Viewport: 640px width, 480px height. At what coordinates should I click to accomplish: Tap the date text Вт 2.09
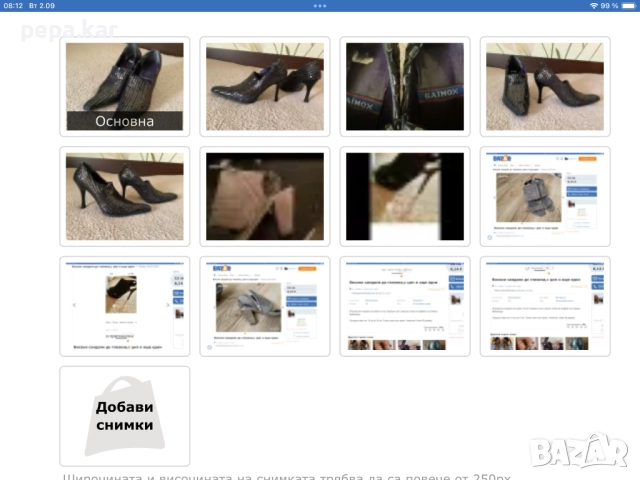coord(42,6)
